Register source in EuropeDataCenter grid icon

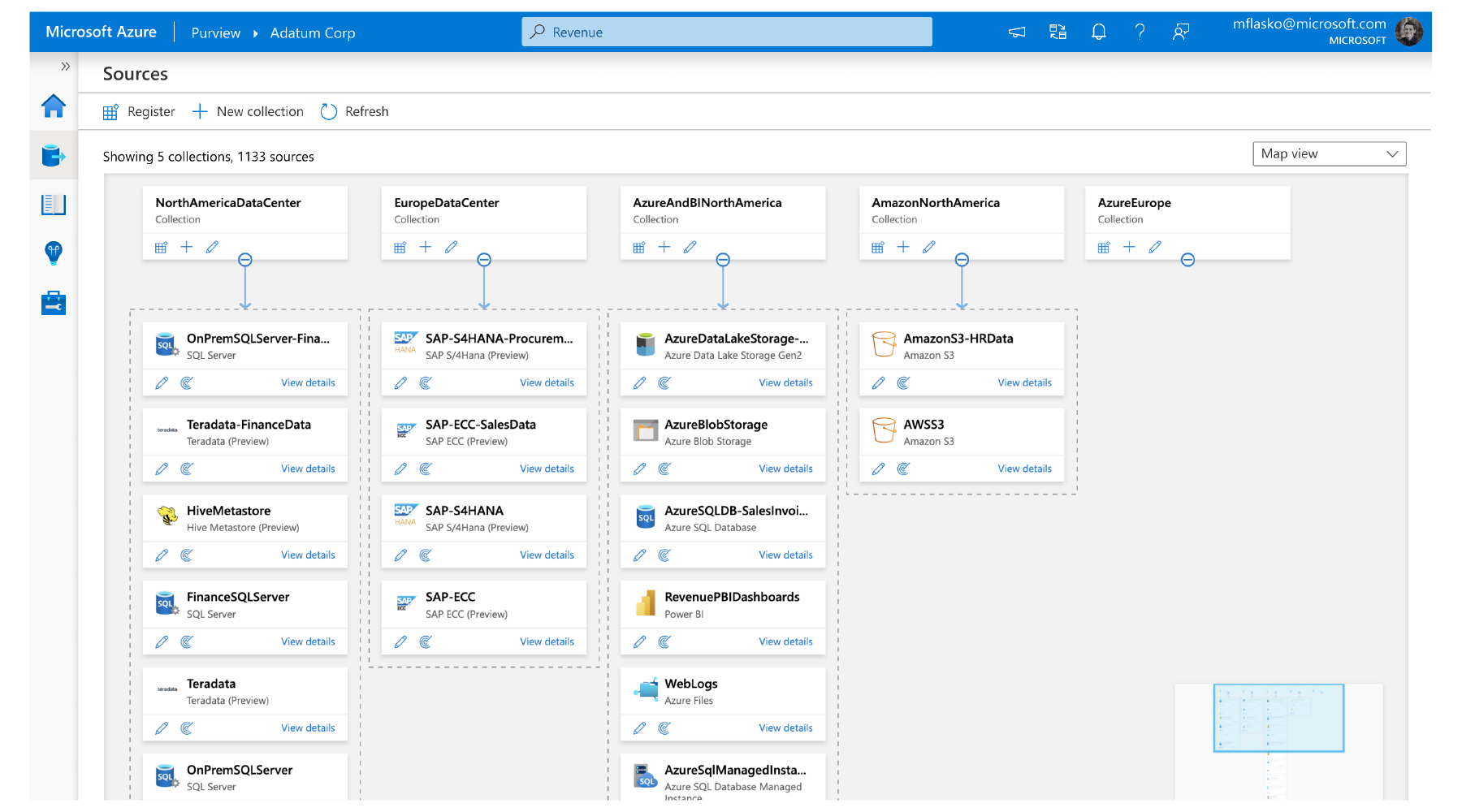(400, 247)
